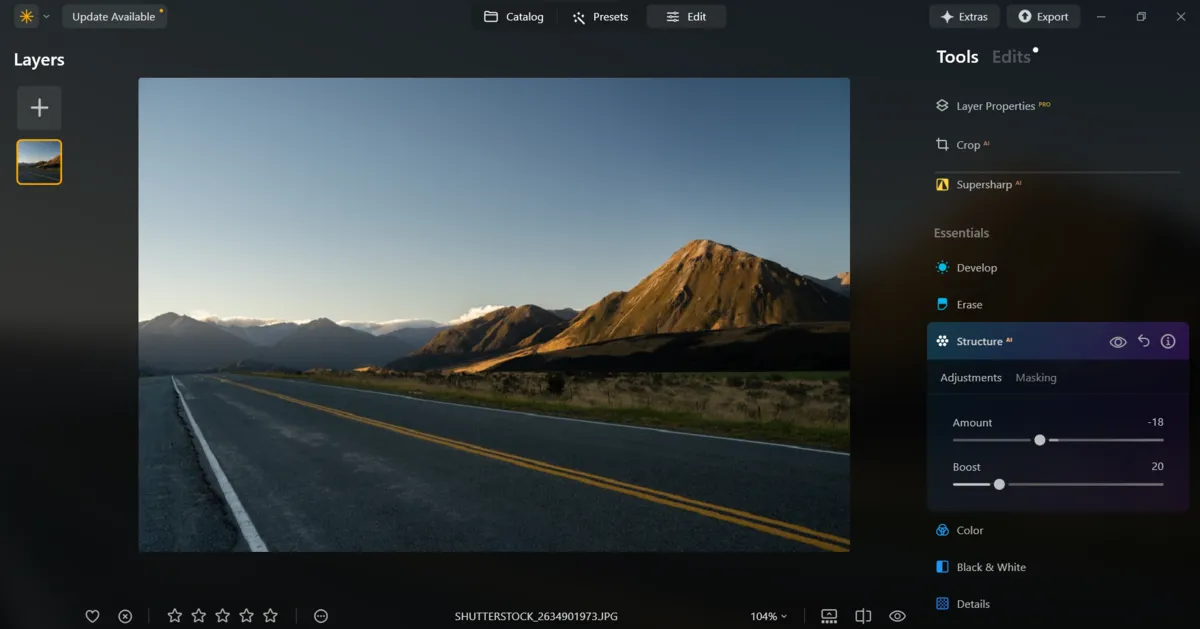The height and width of the screenshot is (629, 1200).
Task: Select the road photo layer thumbnail
Action: click(38, 161)
